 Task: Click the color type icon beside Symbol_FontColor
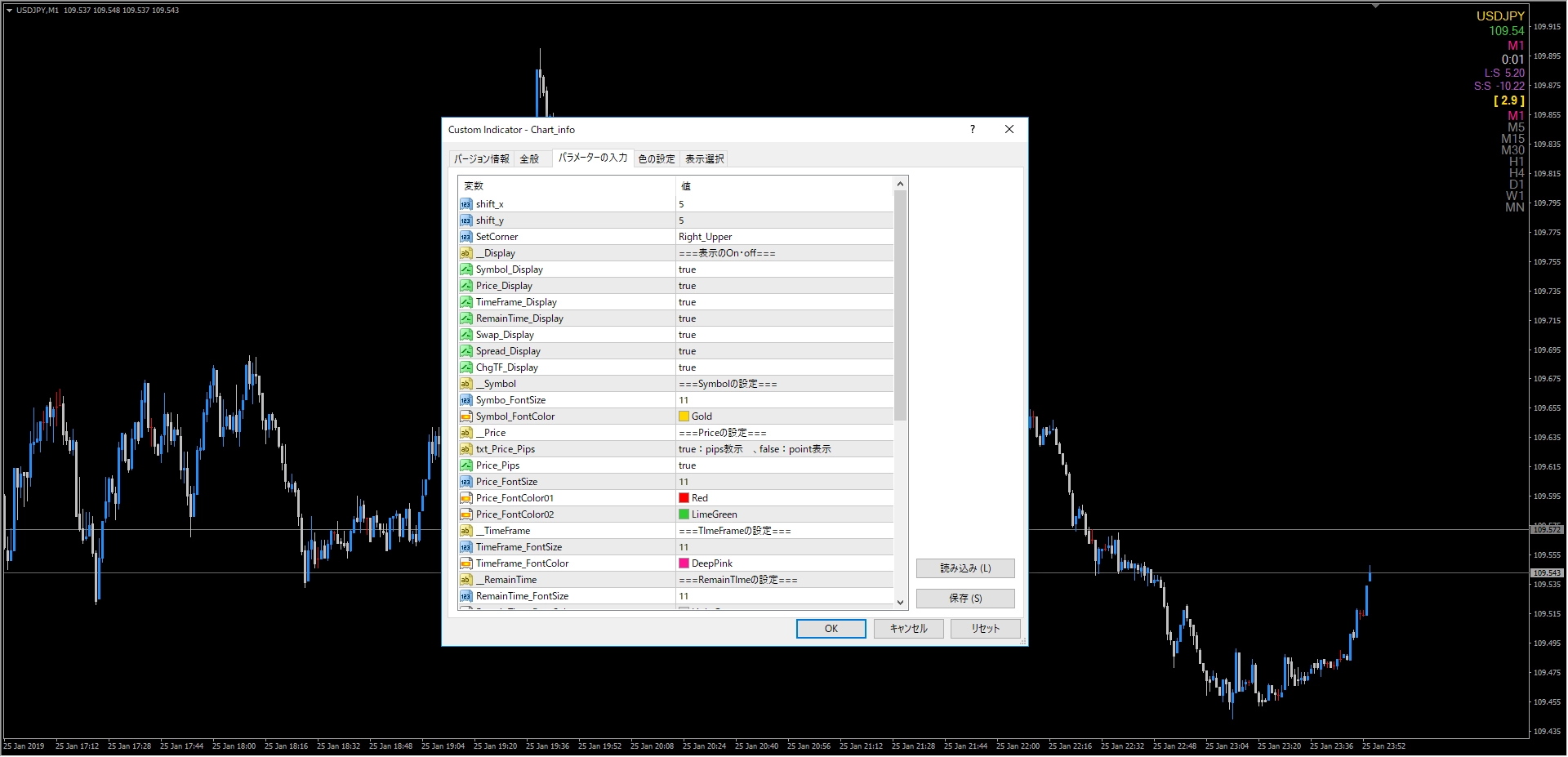click(x=466, y=416)
